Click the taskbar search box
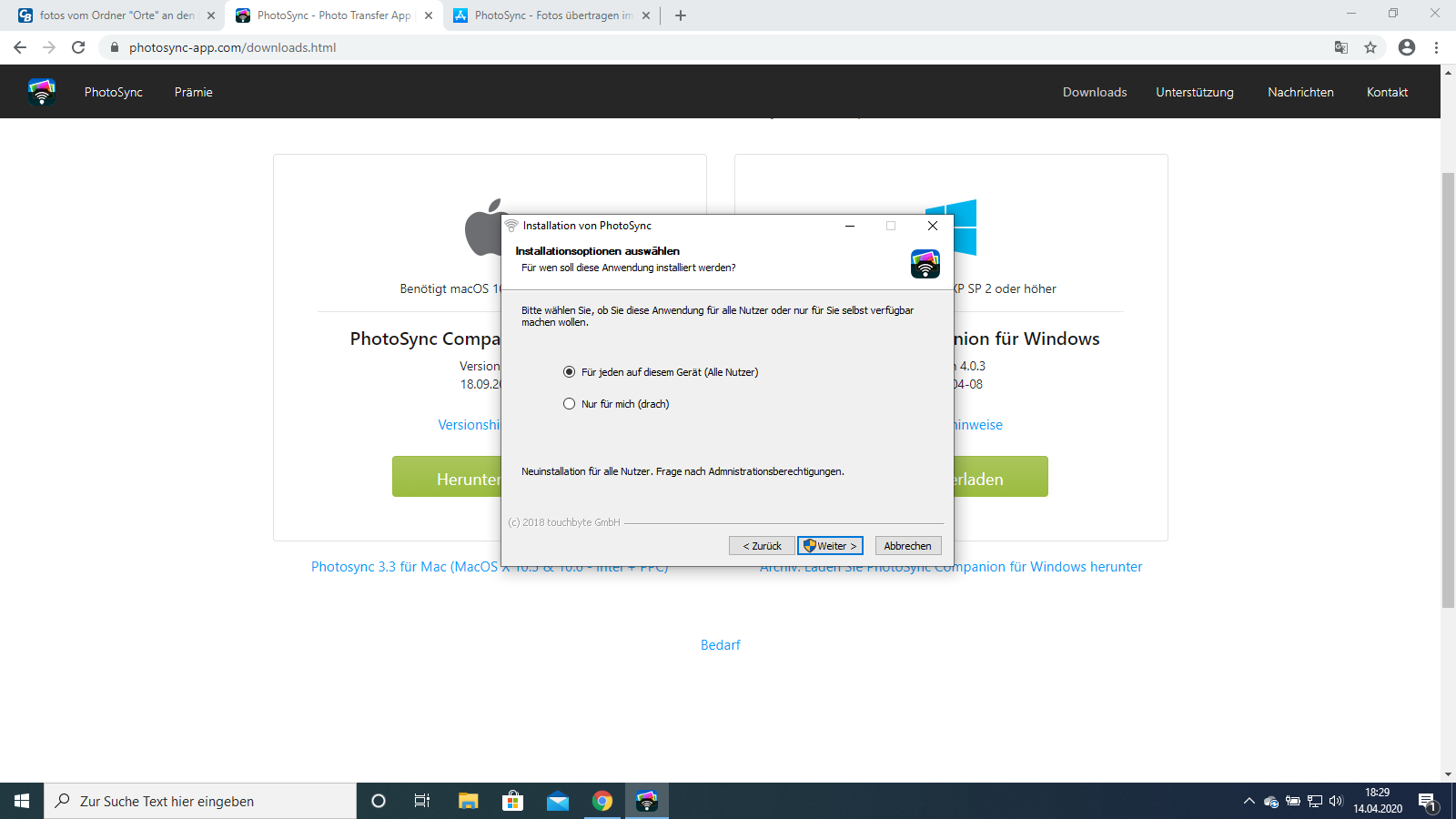 click(x=200, y=801)
